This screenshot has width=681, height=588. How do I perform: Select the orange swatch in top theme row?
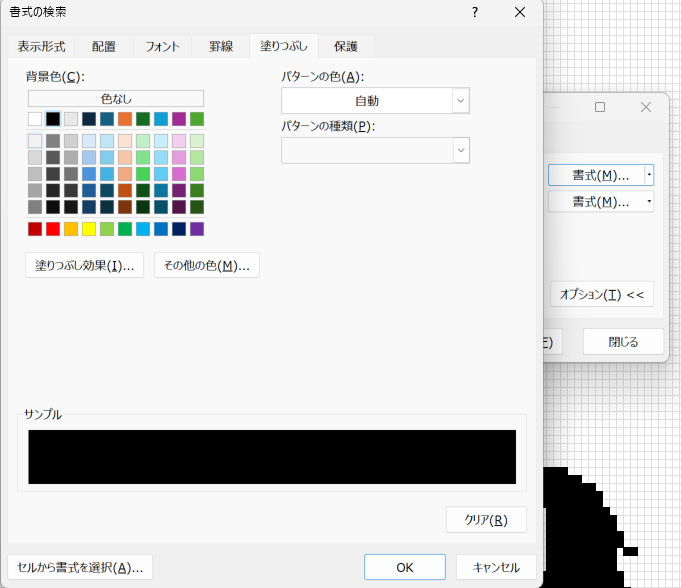click(x=125, y=119)
